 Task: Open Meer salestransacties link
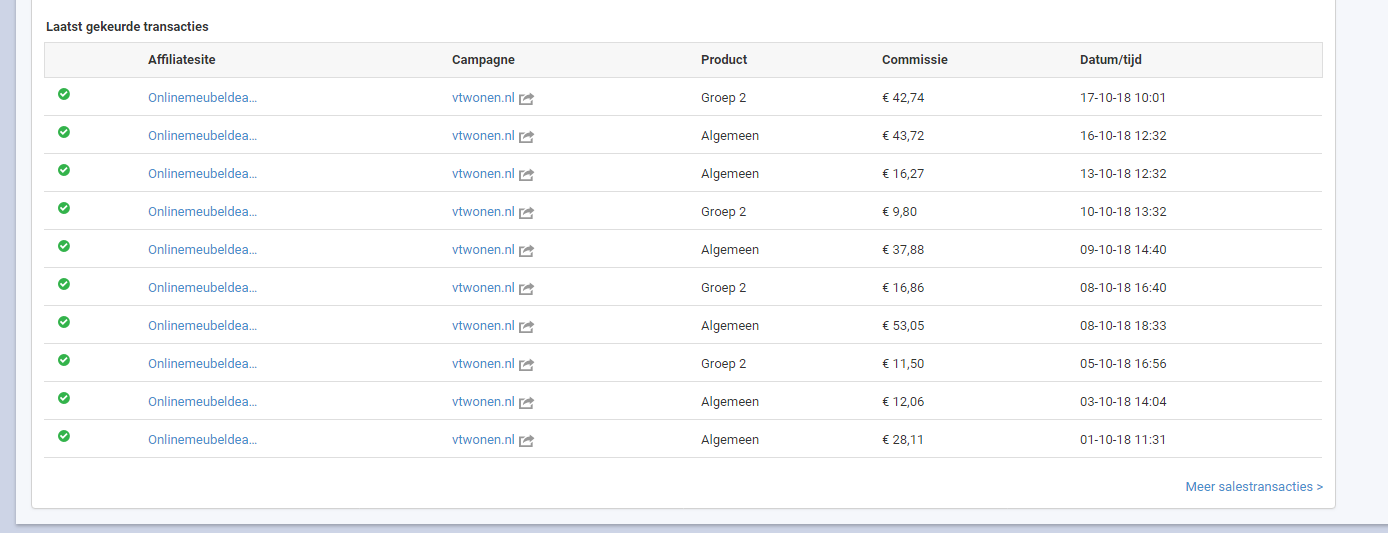[x=1254, y=487]
